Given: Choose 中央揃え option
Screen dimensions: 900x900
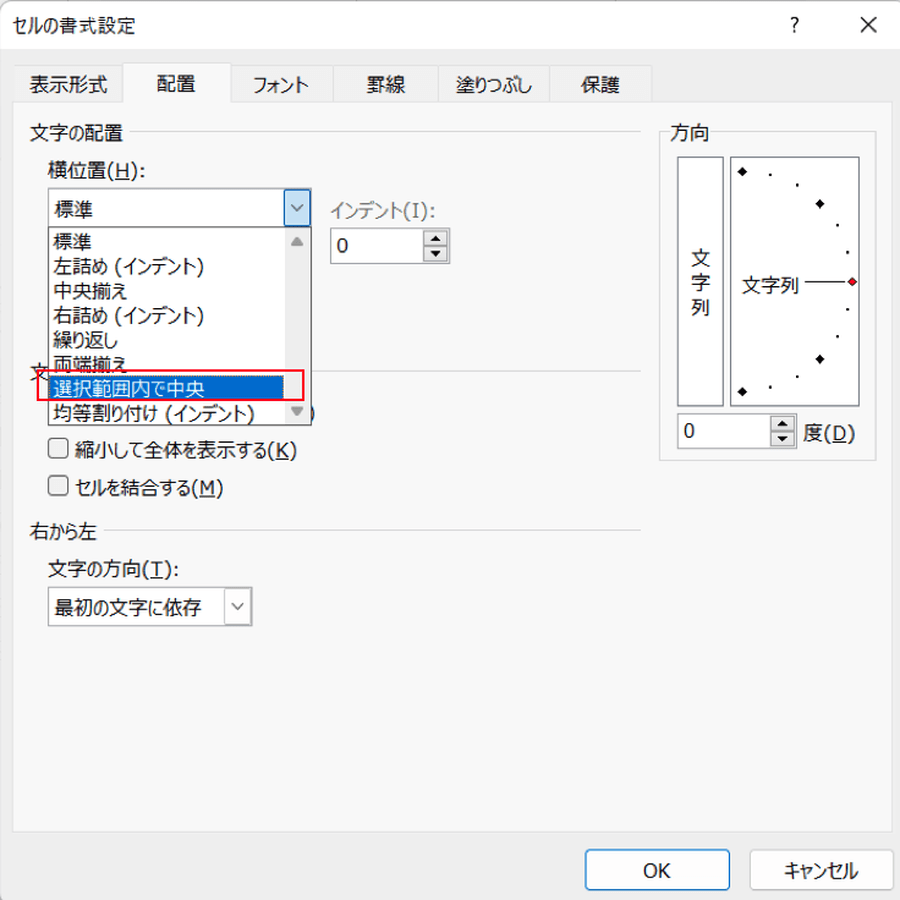Looking at the screenshot, I should click(166, 291).
